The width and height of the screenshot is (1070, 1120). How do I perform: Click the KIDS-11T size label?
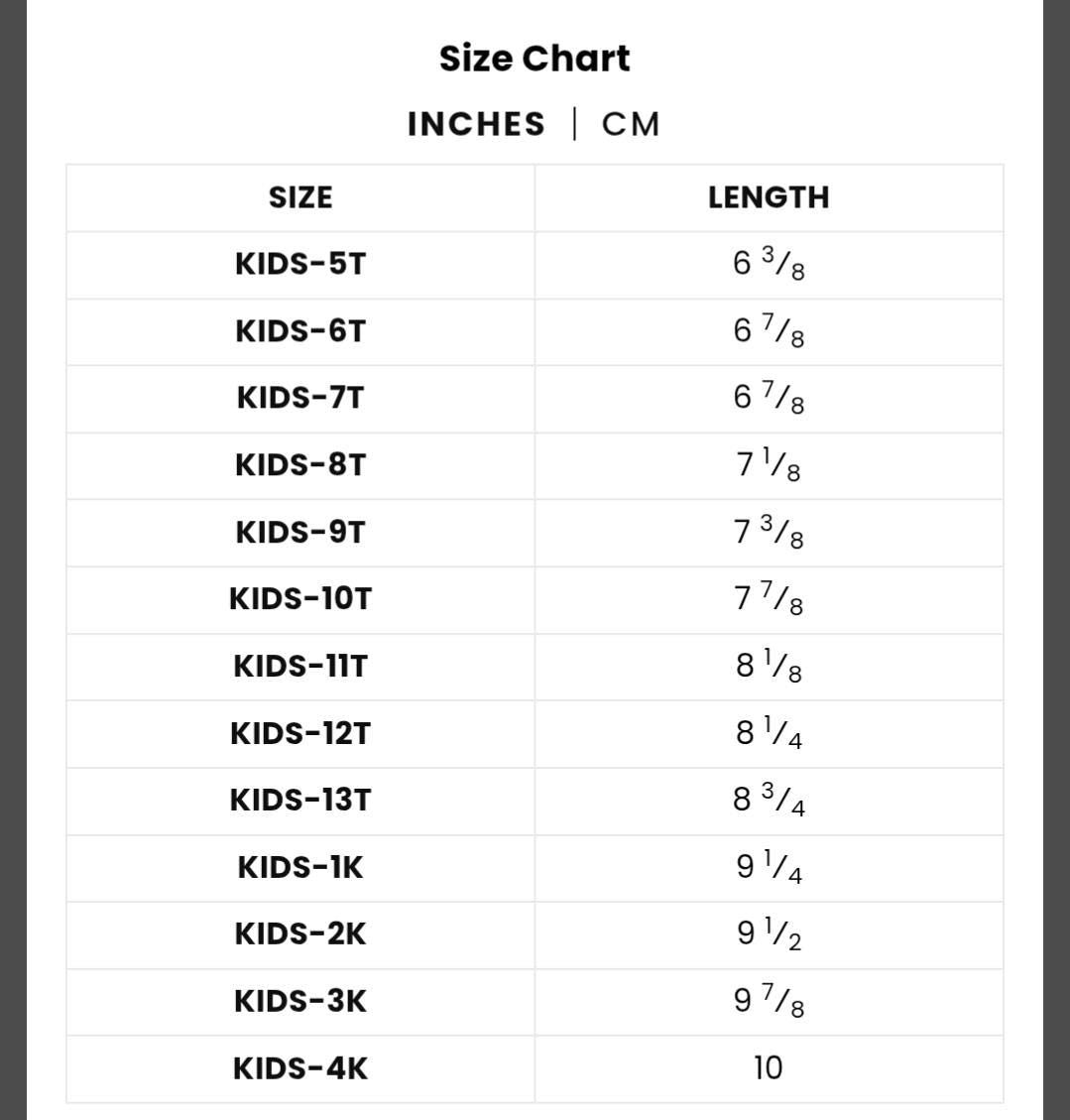[300, 666]
